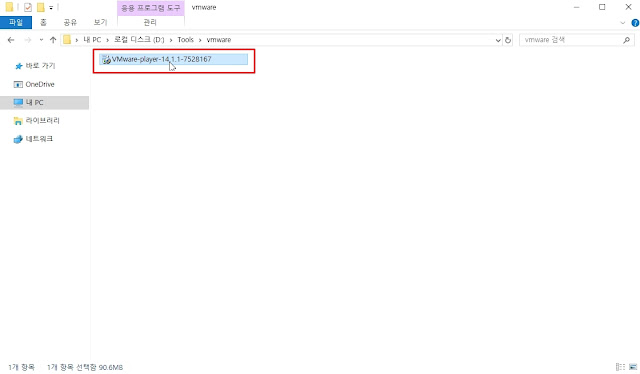Switch to the 홈 ribbon tab
Viewport: 640px width, 374px height.
pos(43,22)
